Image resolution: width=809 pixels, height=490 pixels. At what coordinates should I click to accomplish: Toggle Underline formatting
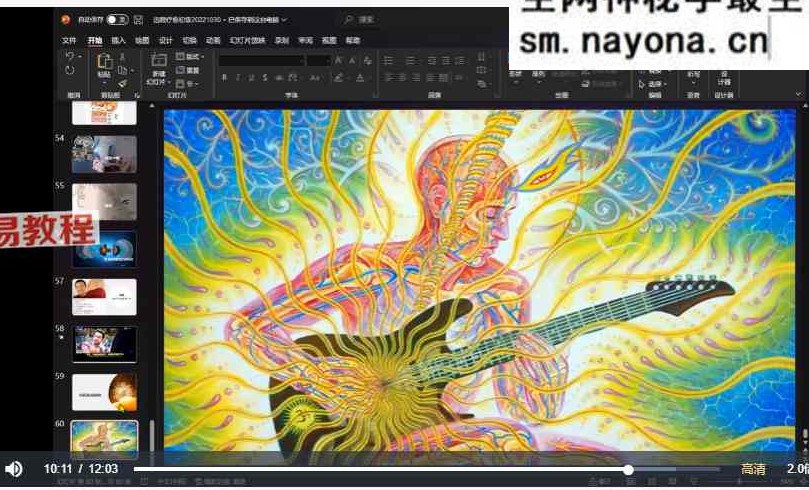251,78
